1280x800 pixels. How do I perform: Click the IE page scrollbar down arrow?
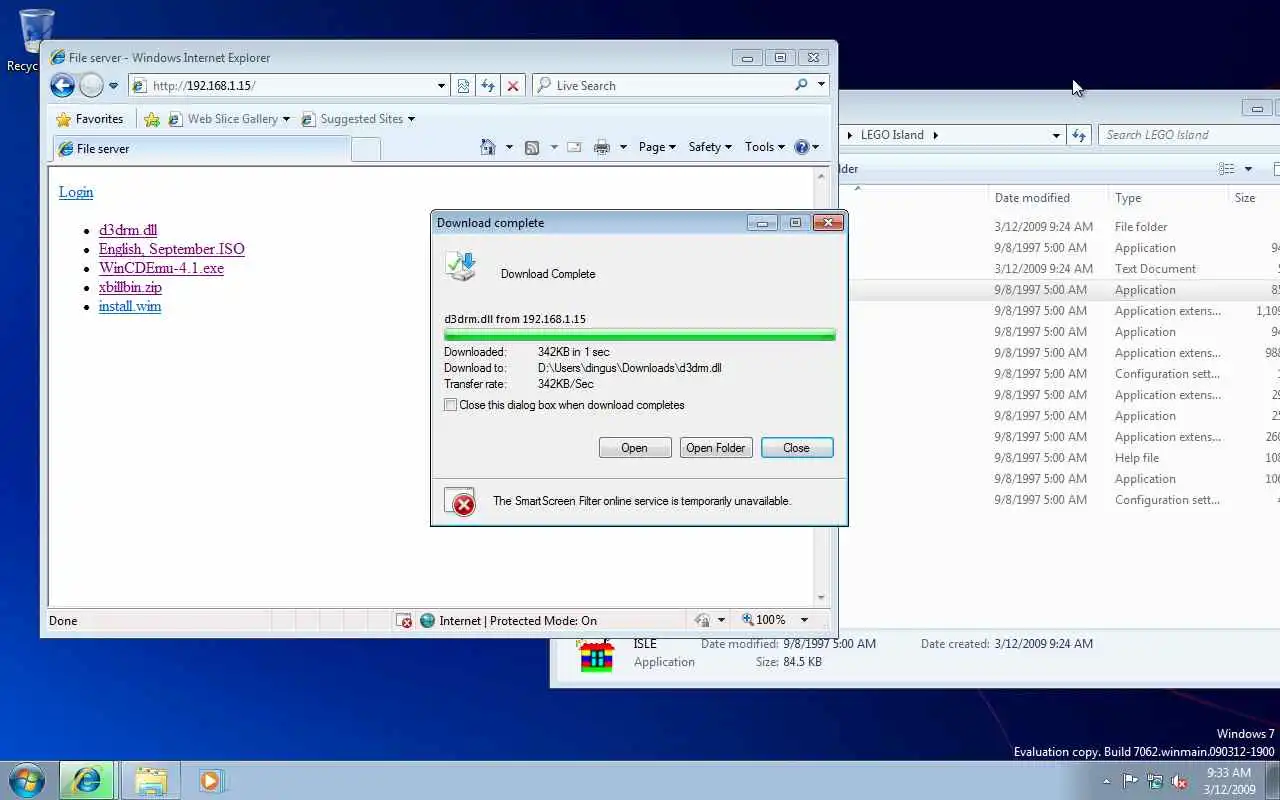[821, 598]
